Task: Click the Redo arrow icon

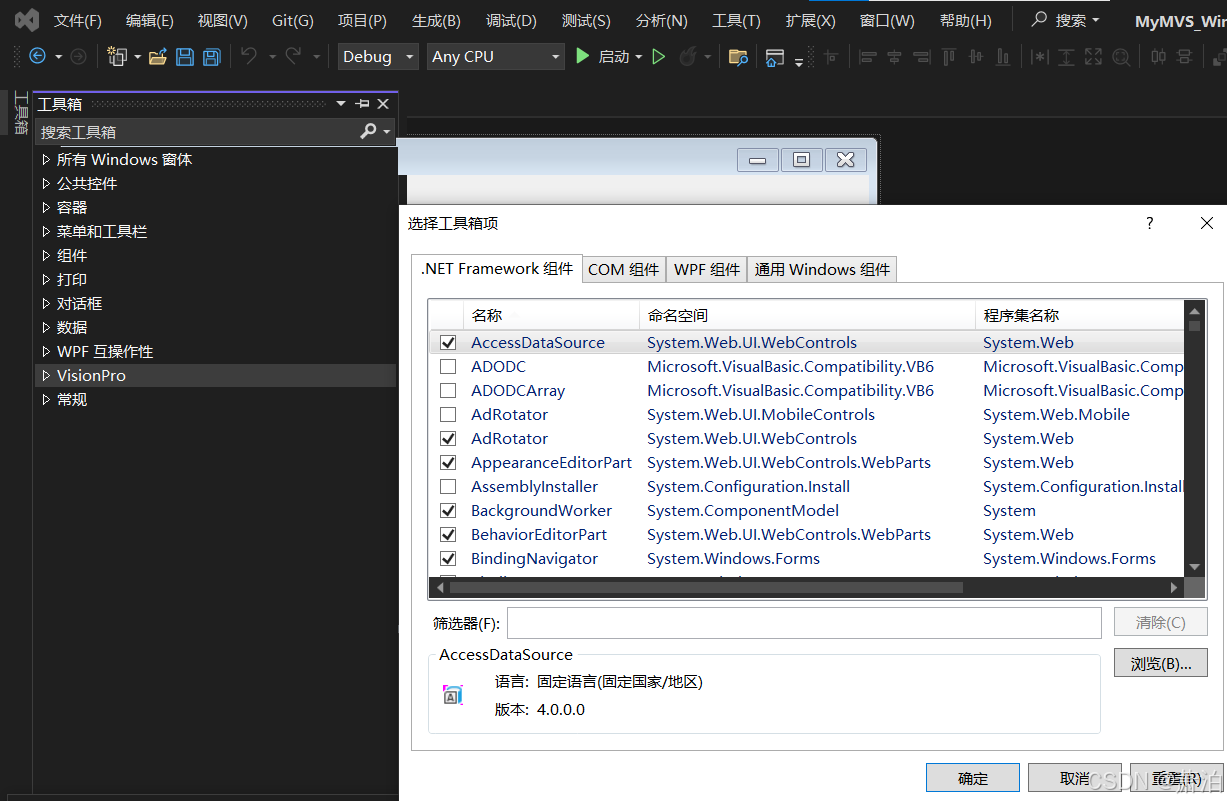Action: click(293, 57)
